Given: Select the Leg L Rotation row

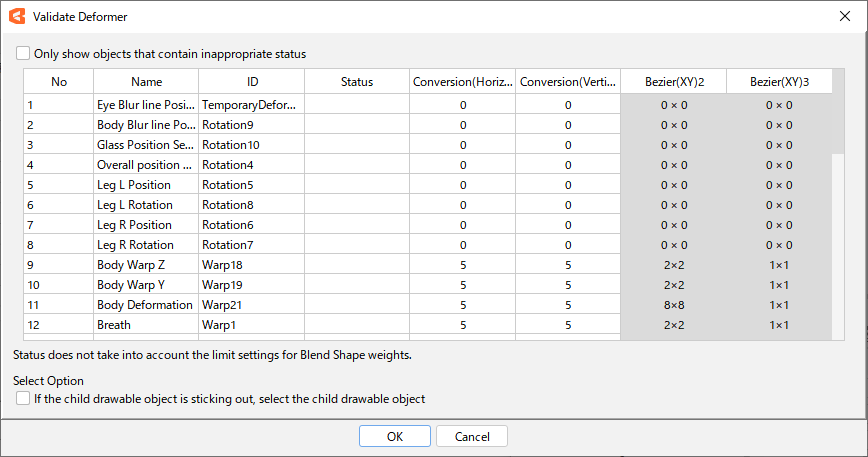Looking at the screenshot, I should click(428, 205).
